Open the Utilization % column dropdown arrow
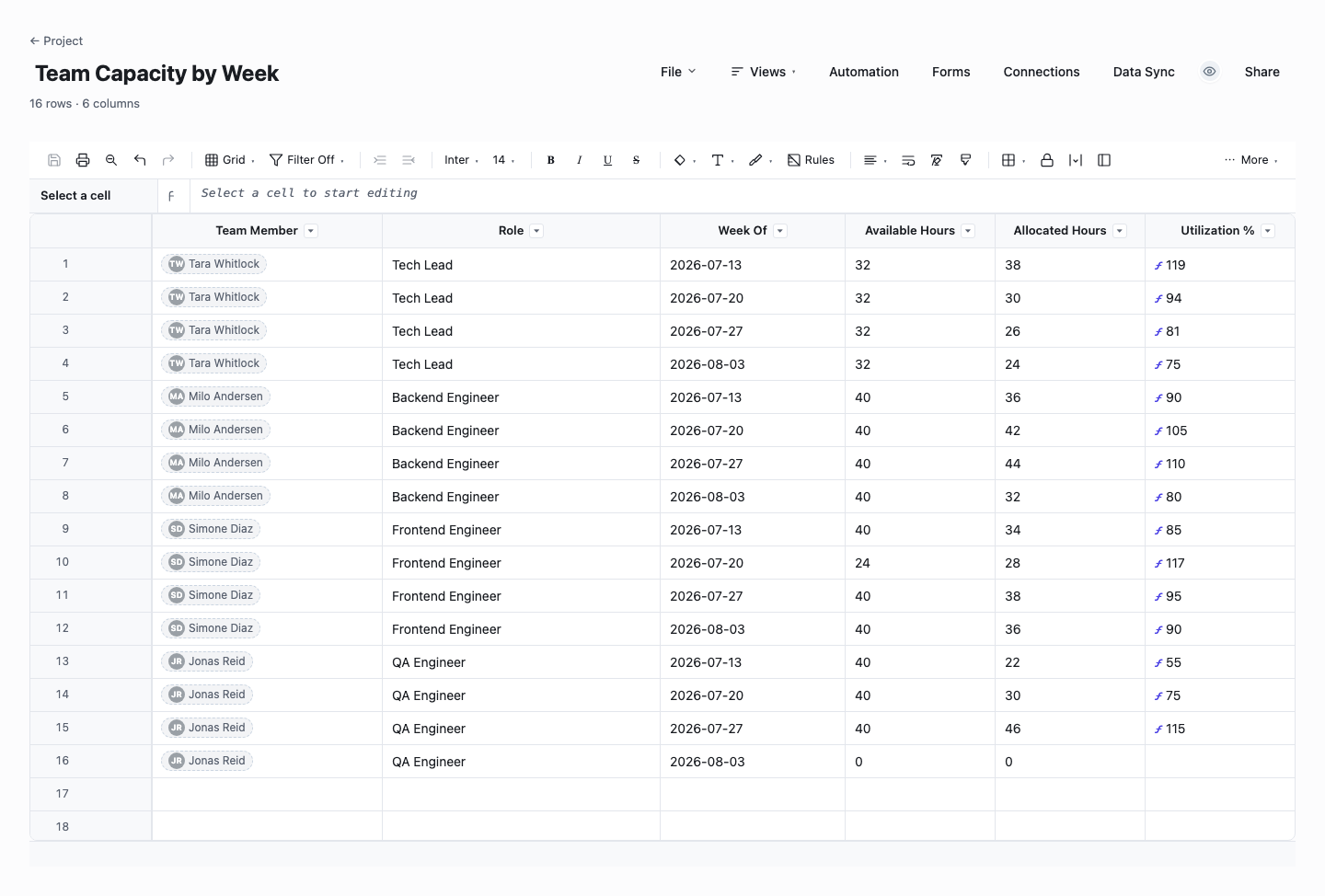The height and width of the screenshot is (896, 1325). [x=1268, y=231]
